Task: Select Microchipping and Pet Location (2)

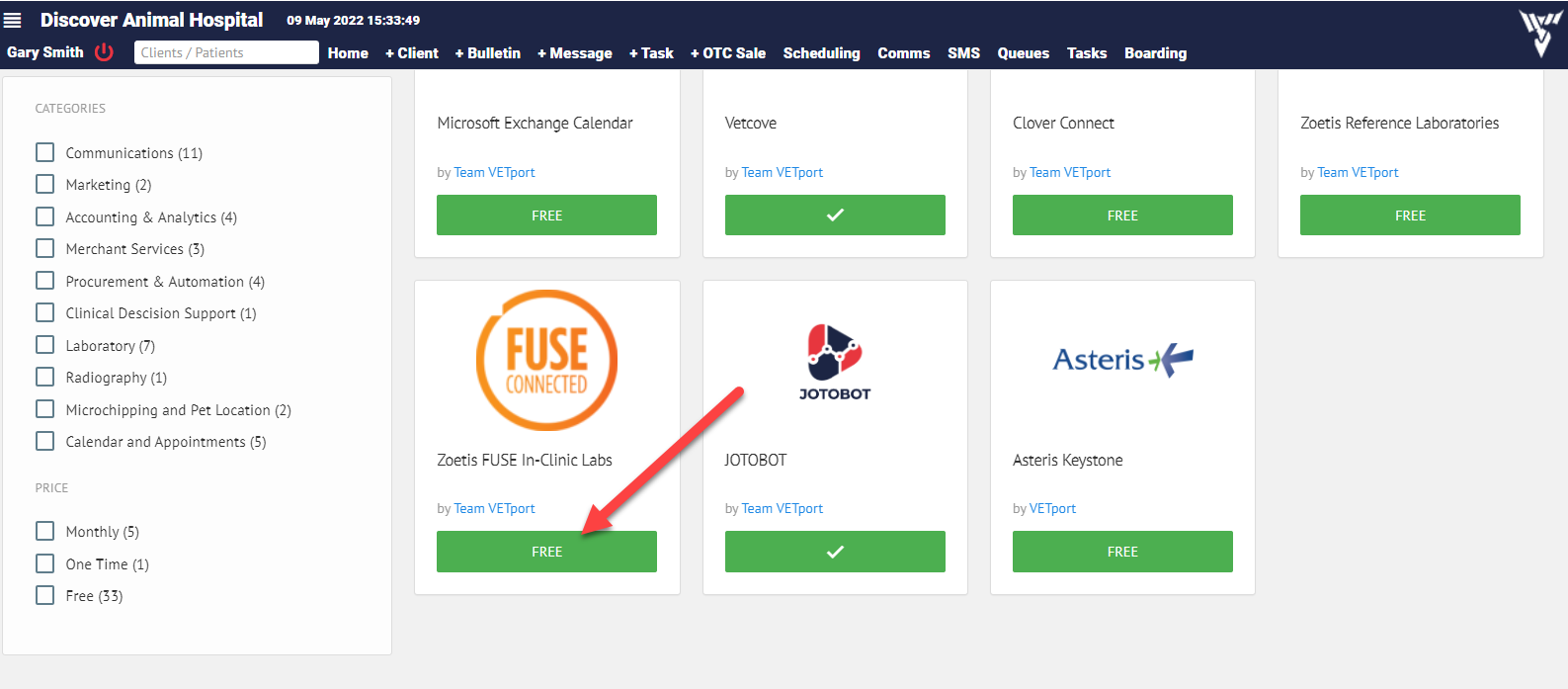Action: click(44, 409)
